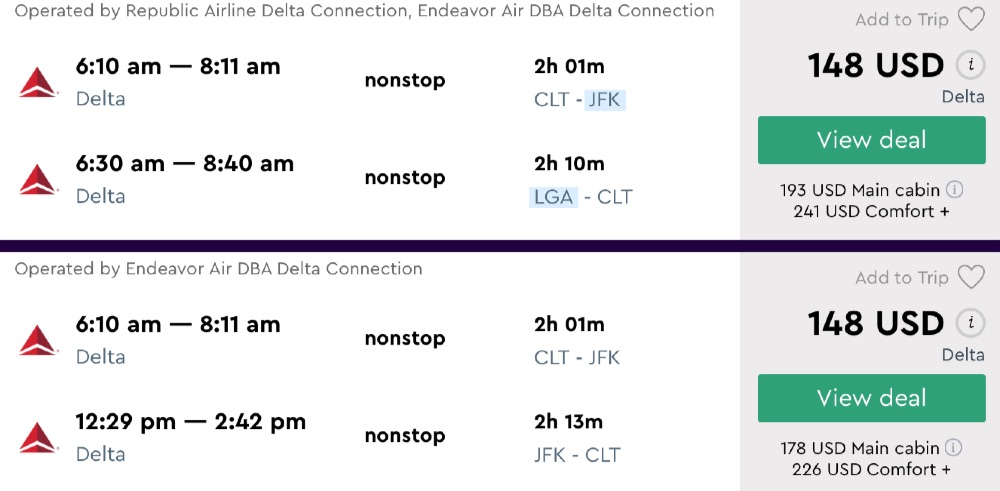The height and width of the screenshot is (491, 1000).
Task: Click Delta logo for 12:29 pm flight
Action: (39, 437)
